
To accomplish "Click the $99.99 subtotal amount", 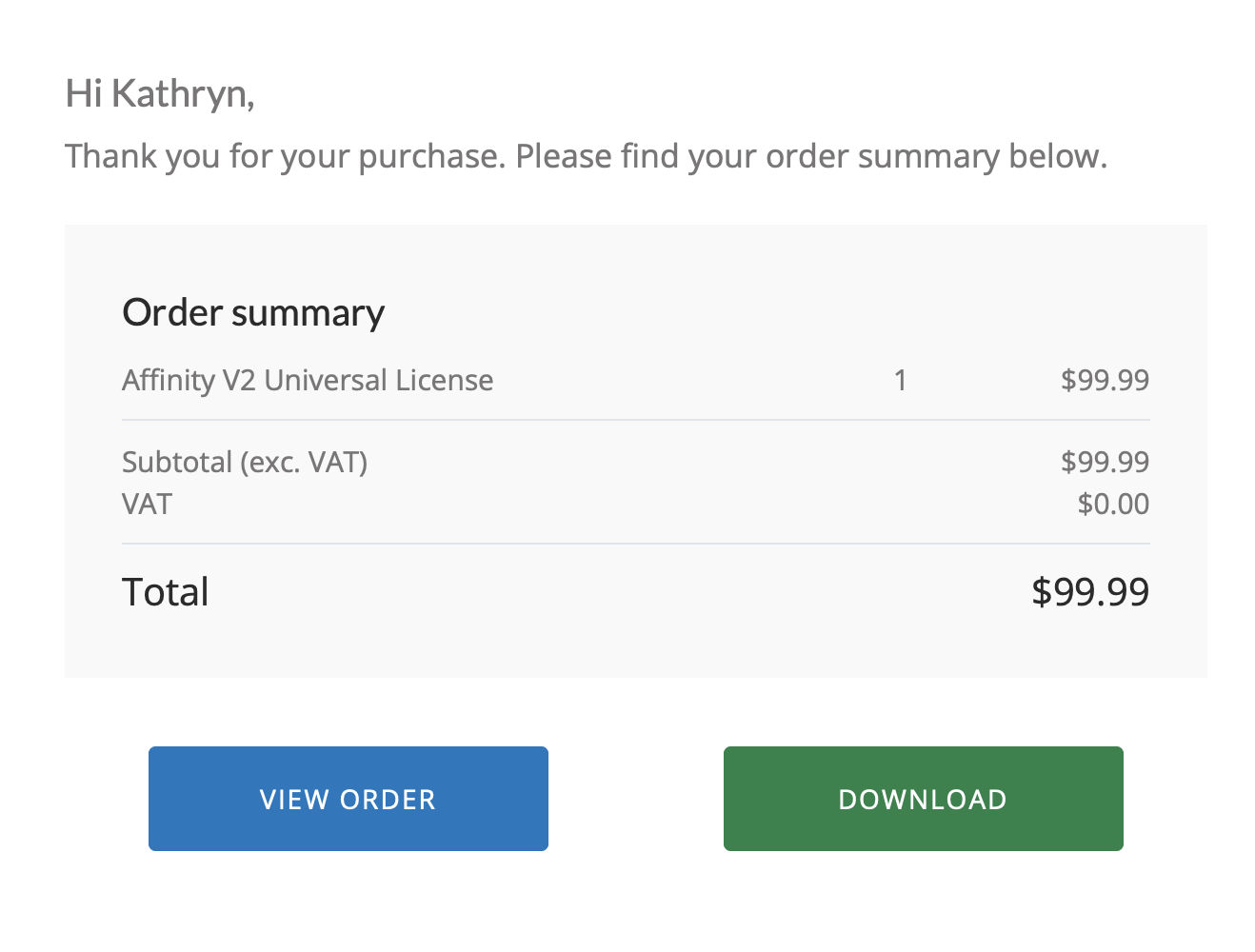I will [1105, 462].
